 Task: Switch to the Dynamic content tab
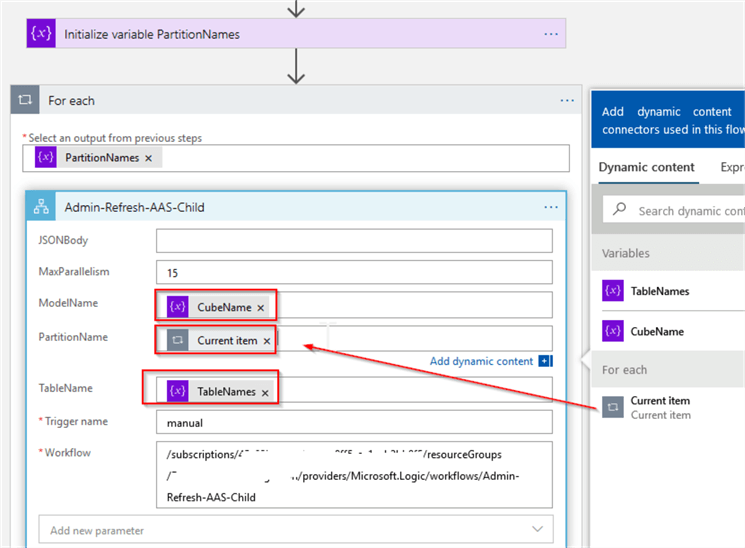point(646,167)
